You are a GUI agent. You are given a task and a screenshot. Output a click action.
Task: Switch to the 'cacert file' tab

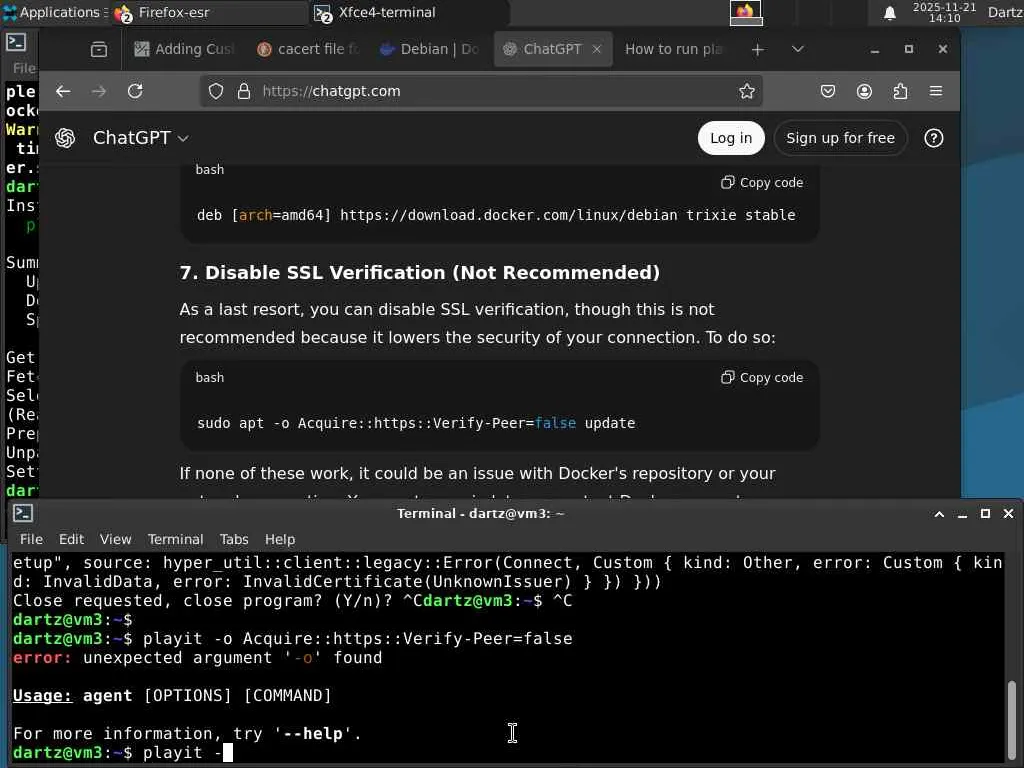pyautogui.click(x=308, y=49)
